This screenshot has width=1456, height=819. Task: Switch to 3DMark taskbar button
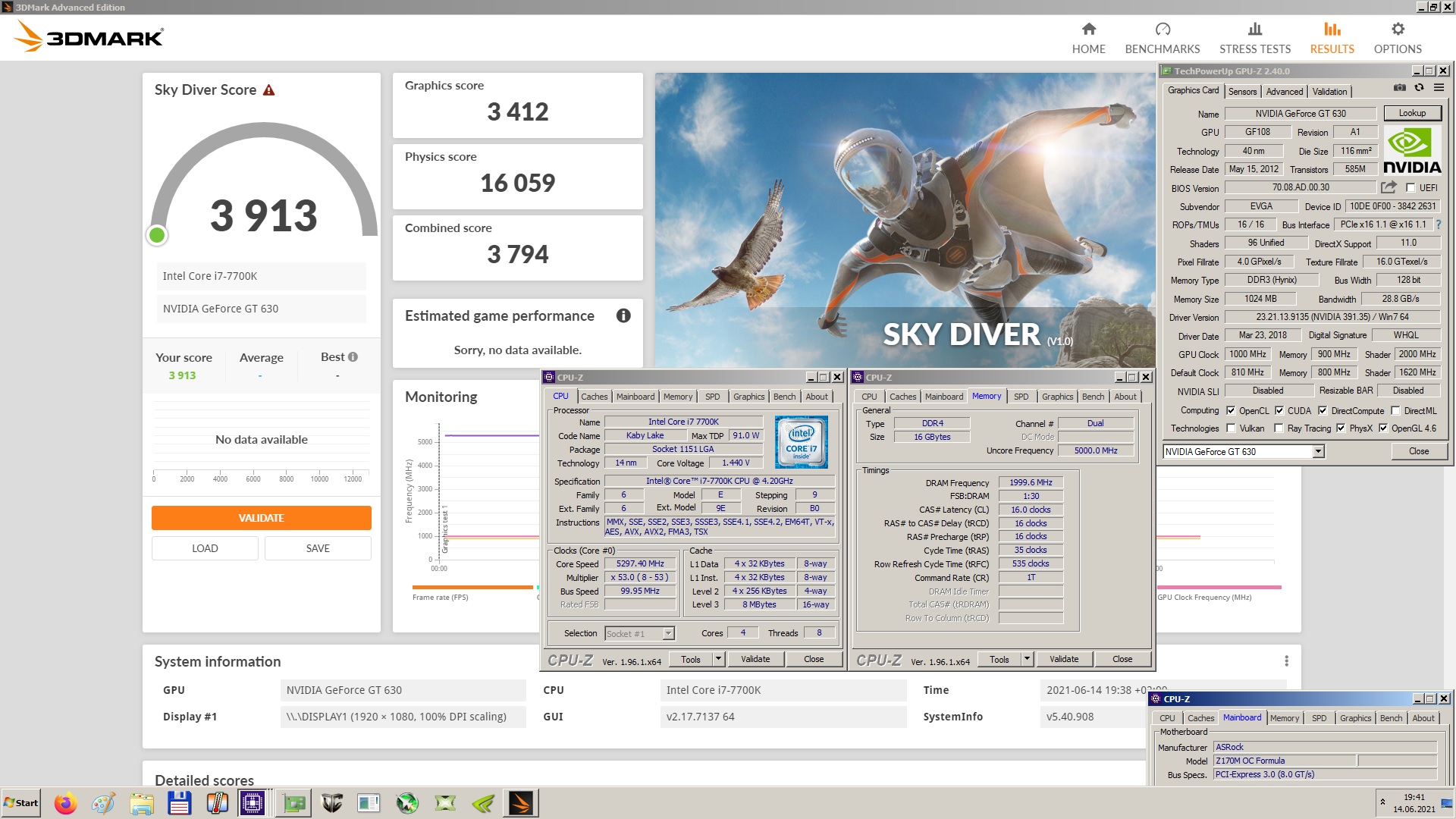pos(521,803)
